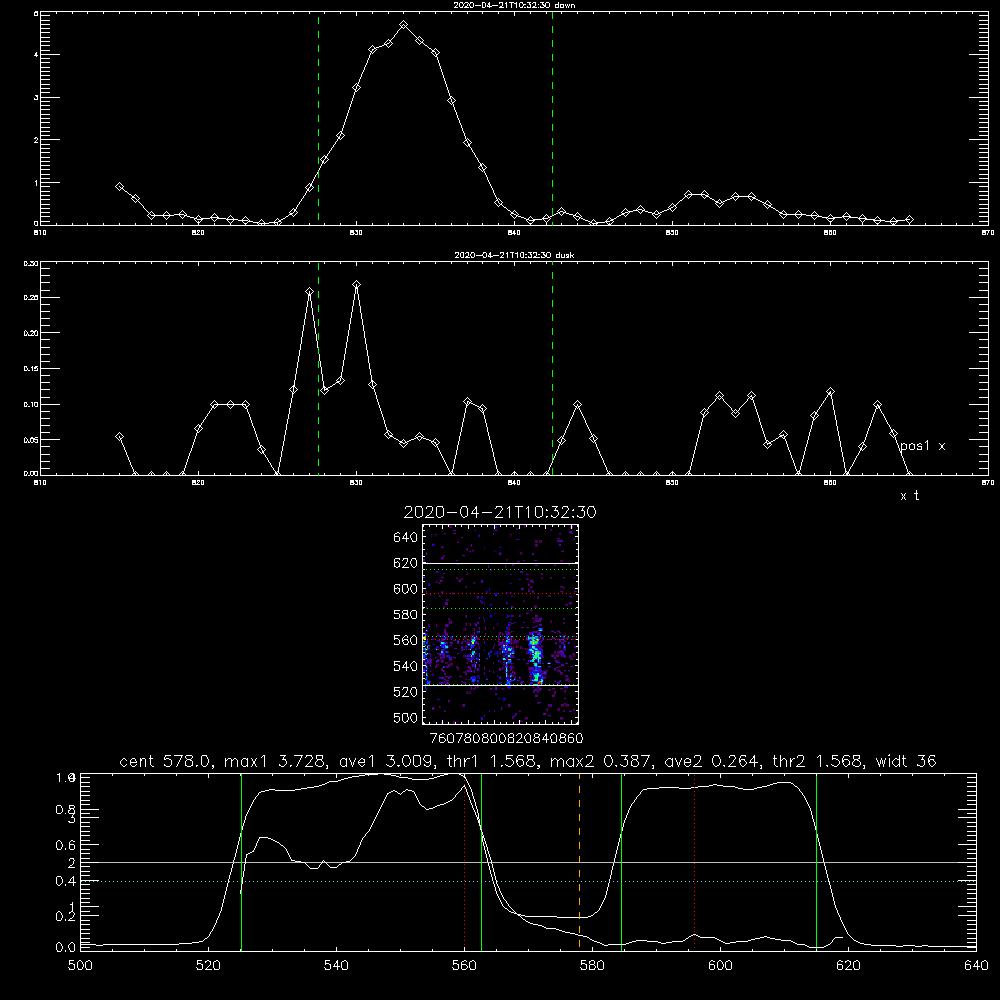Click the 'x t' annotation below dusk plot
1000x1000 pixels.
tap(910, 496)
